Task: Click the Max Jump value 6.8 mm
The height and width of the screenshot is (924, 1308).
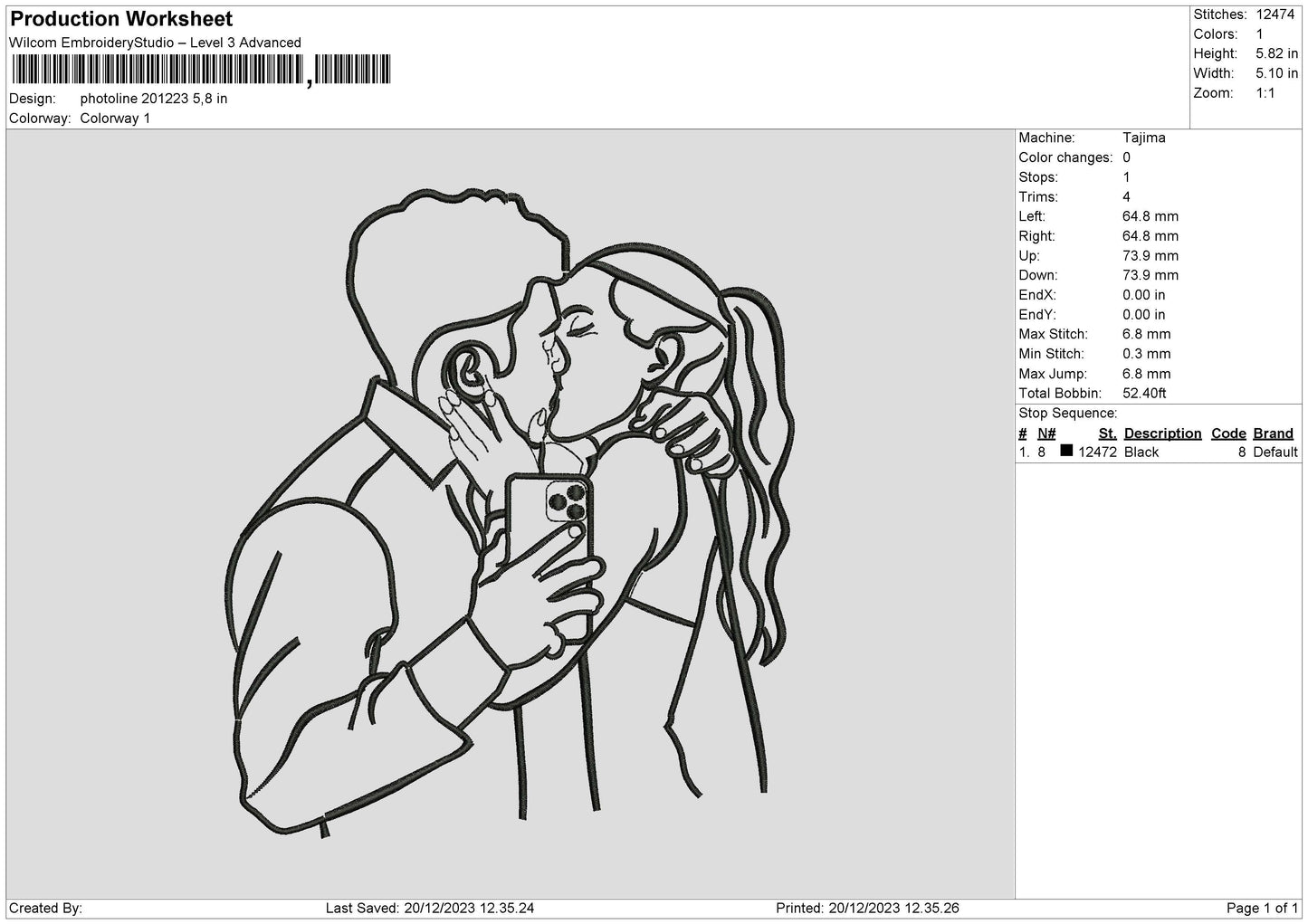Action: tap(1146, 374)
